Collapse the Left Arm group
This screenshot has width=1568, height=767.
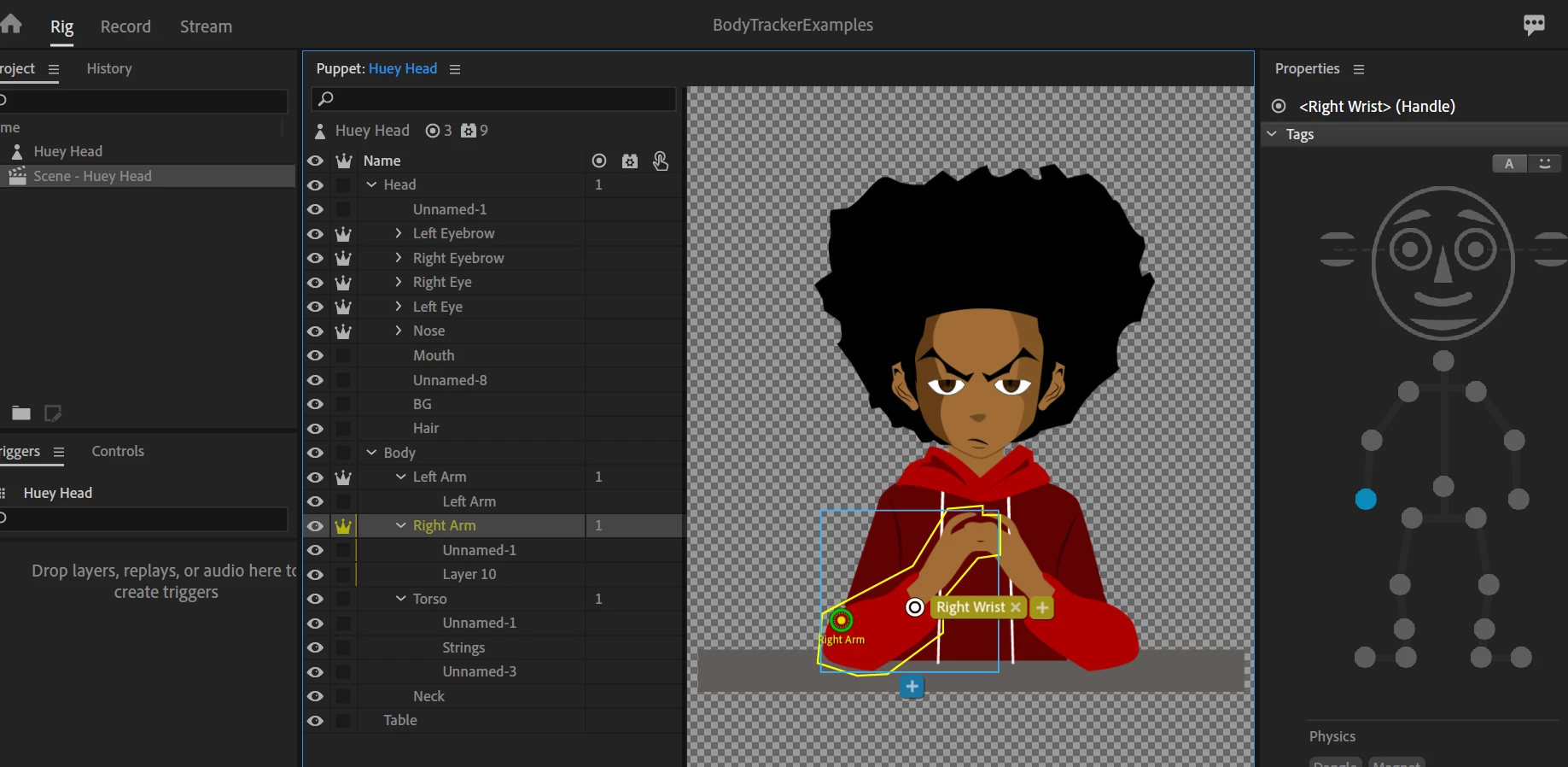pos(400,477)
